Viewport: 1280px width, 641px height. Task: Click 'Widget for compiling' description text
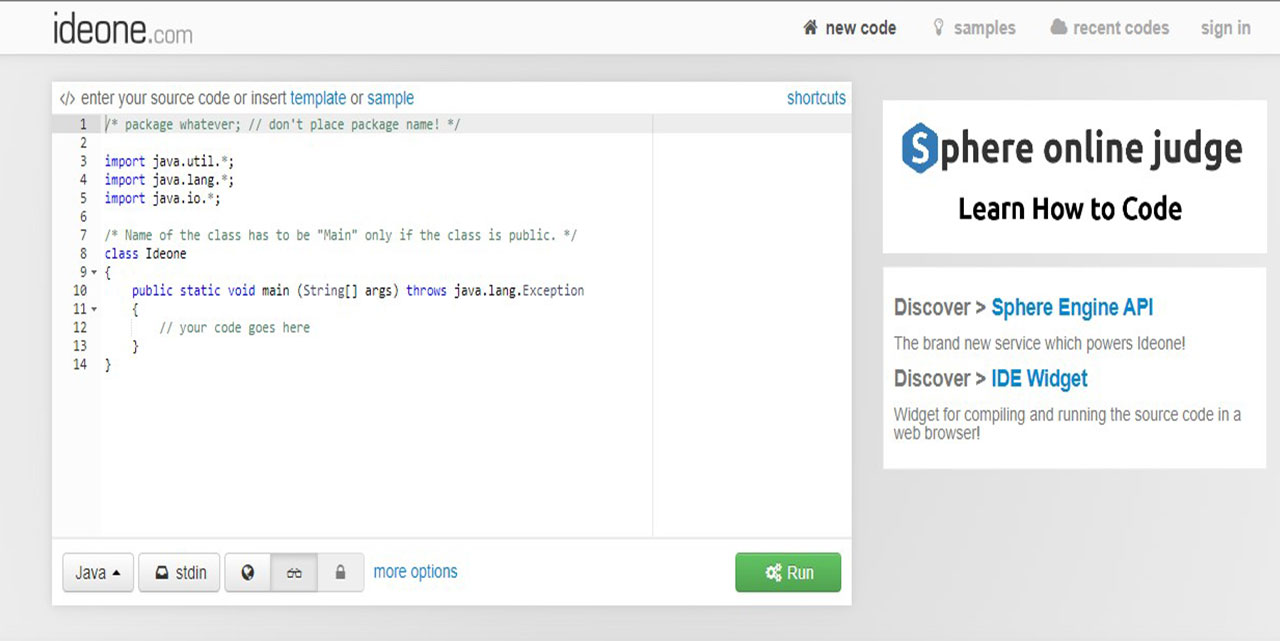pos(1067,423)
